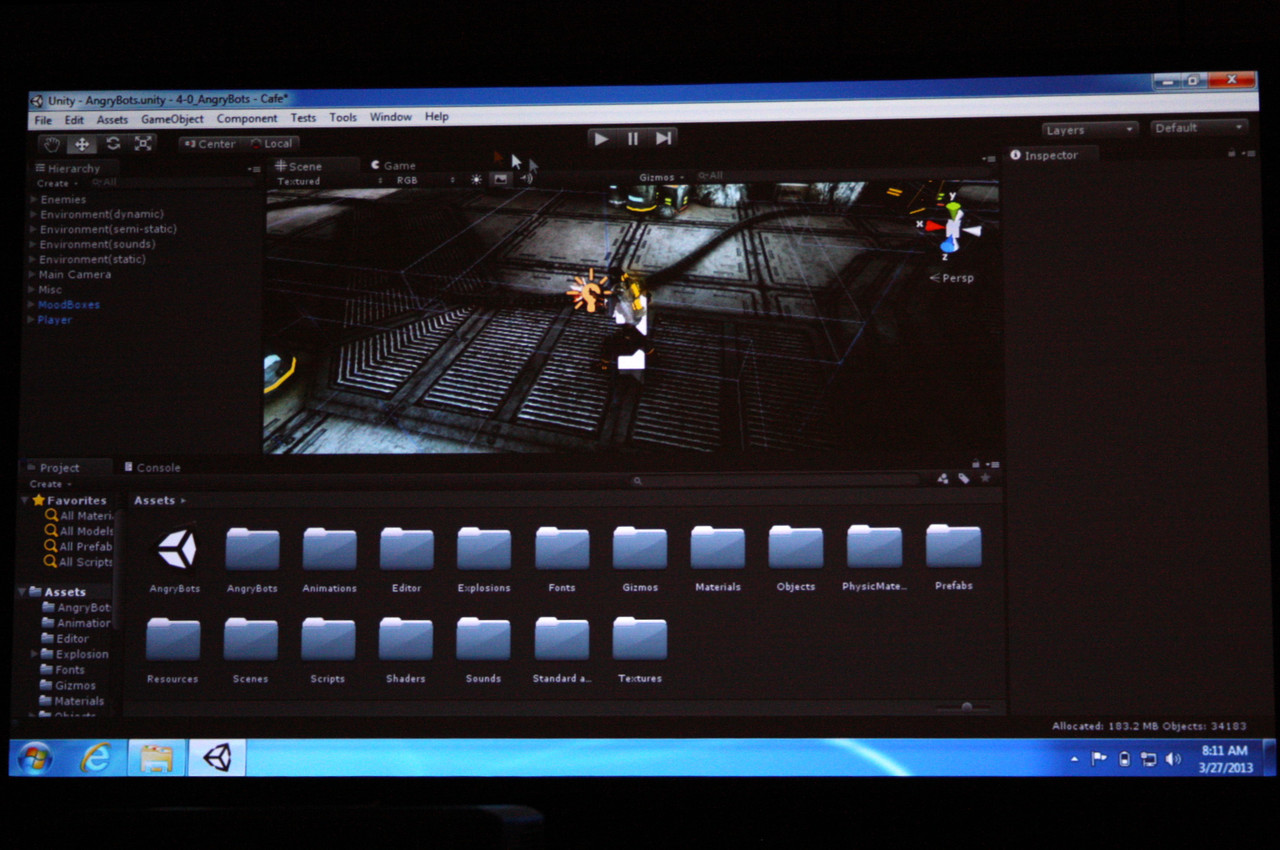The height and width of the screenshot is (850, 1280).
Task: Select the Hand tool in the toolbar
Action: click(51, 144)
